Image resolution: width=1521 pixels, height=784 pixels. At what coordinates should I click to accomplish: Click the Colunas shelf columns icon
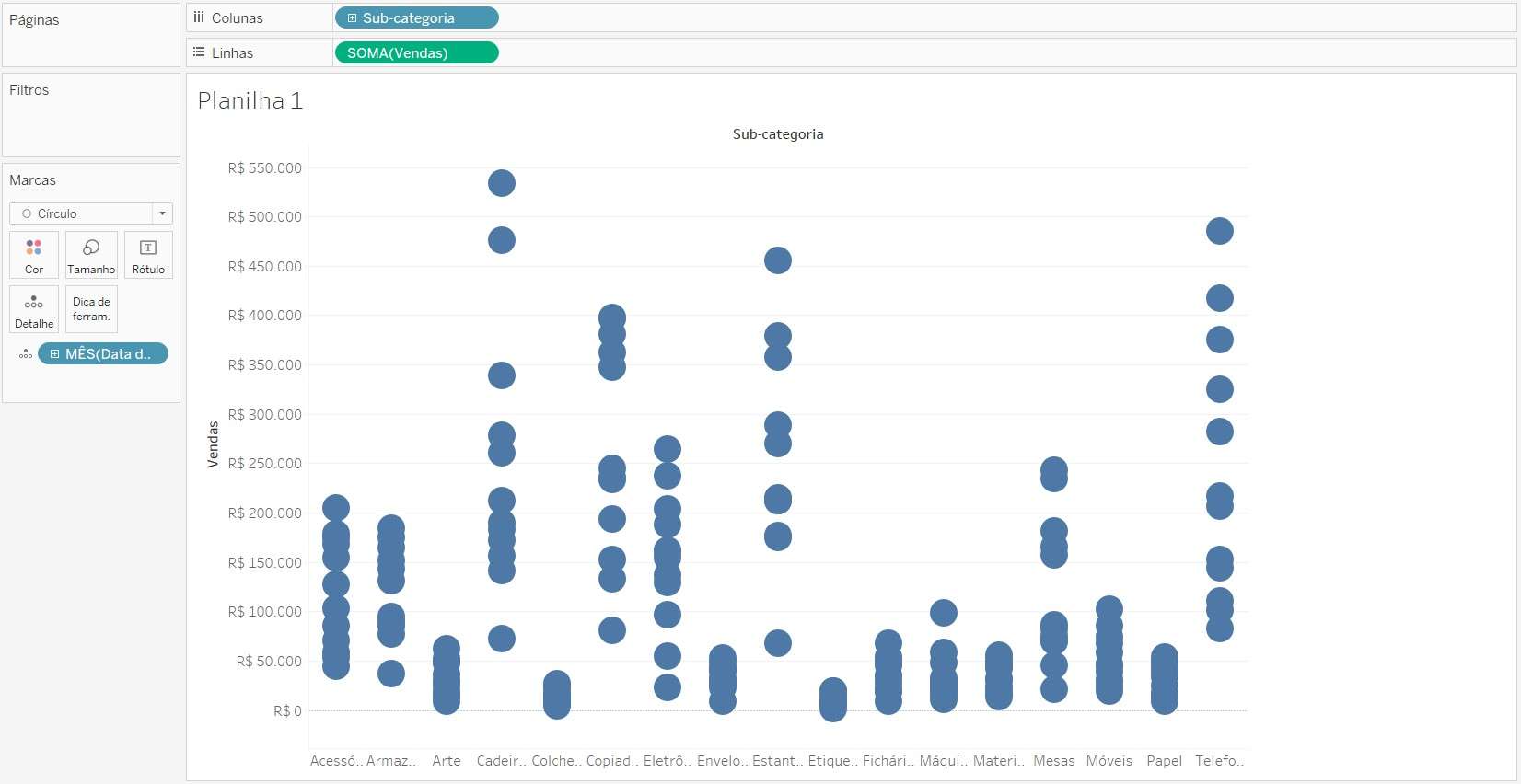199,17
